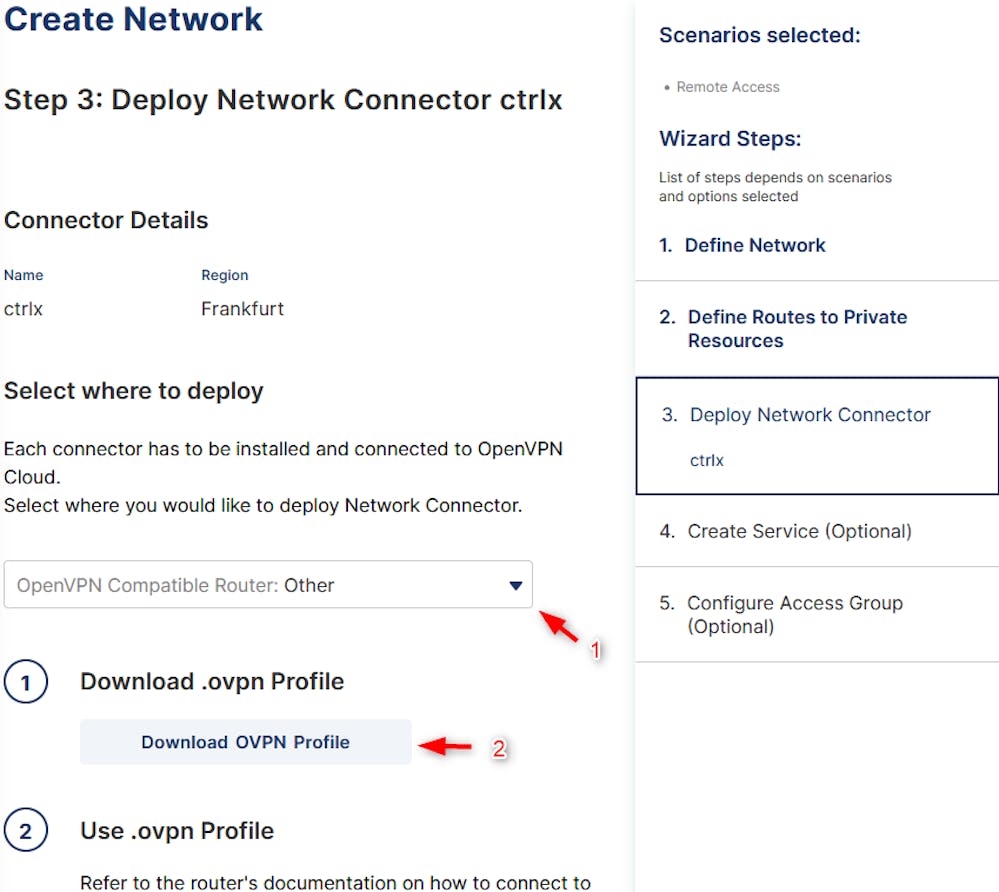Open Configure Access Group (Optional) step
Screen dimensions: 999x892
(x=781, y=614)
